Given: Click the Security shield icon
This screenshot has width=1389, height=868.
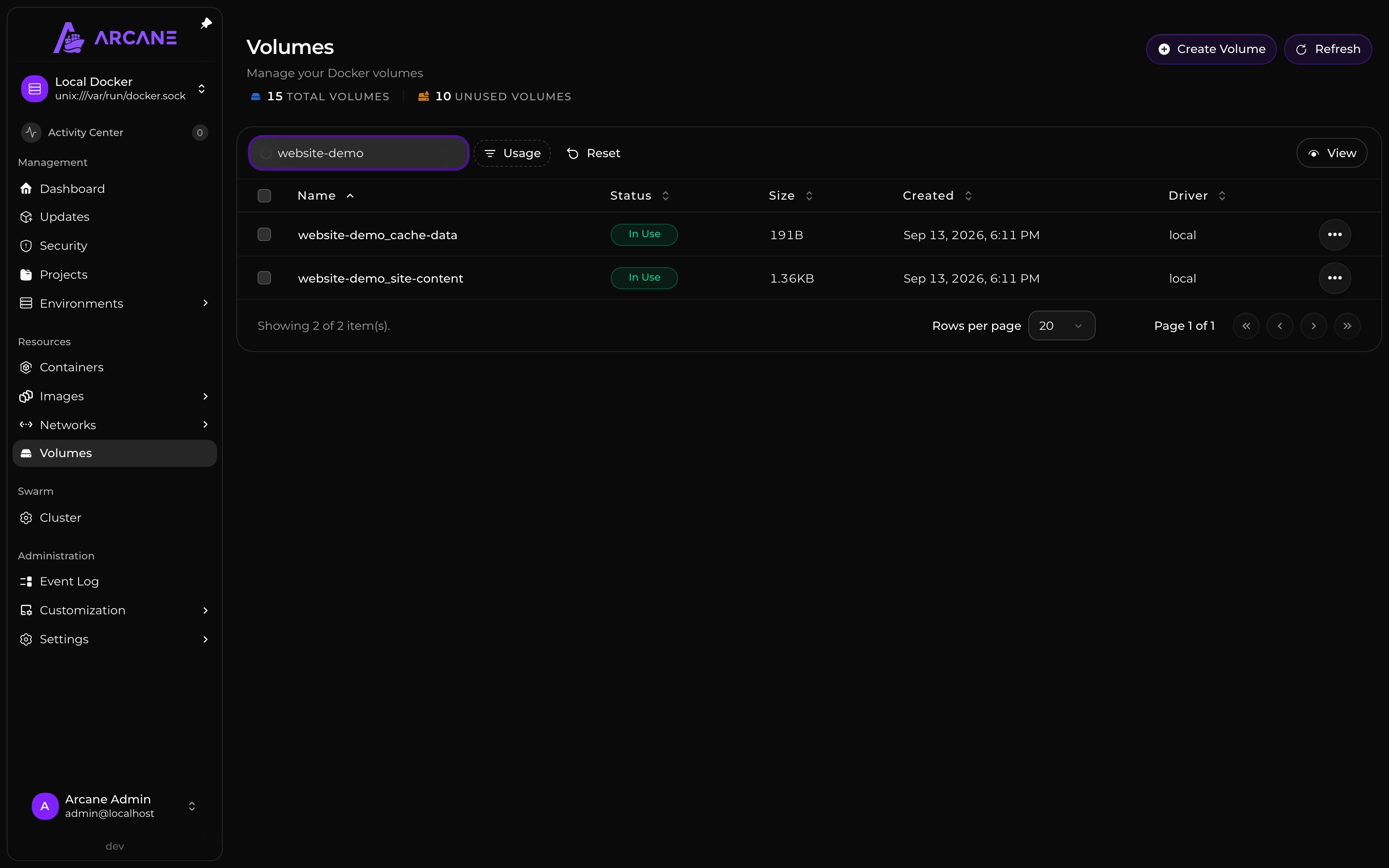Looking at the screenshot, I should (26, 246).
